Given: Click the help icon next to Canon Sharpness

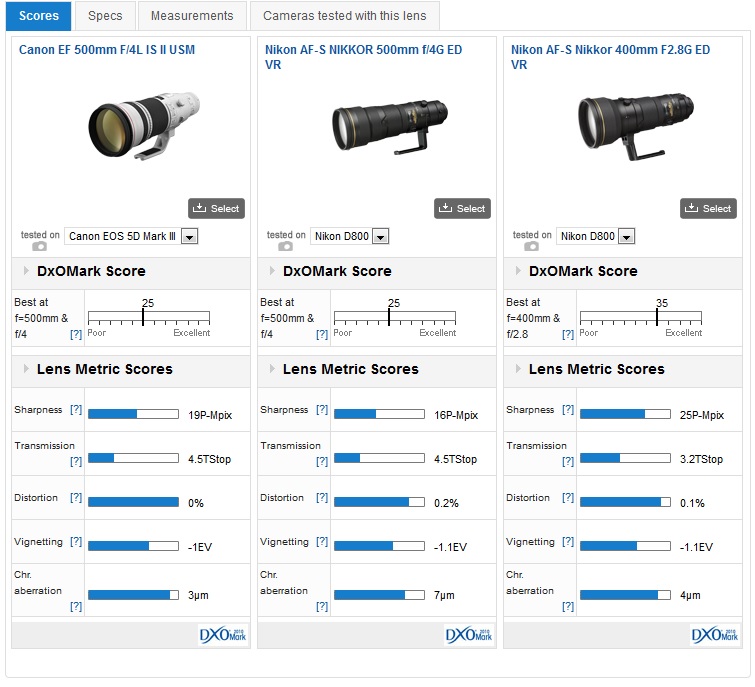Looking at the screenshot, I should pos(76,410).
